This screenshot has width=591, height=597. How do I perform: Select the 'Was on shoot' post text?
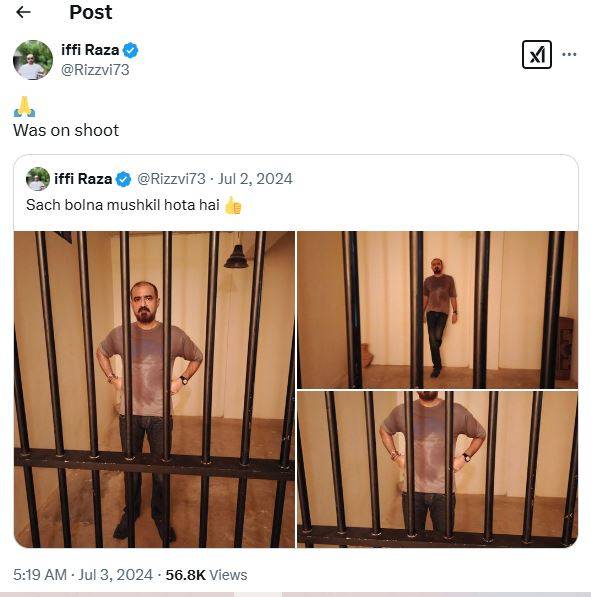66,130
